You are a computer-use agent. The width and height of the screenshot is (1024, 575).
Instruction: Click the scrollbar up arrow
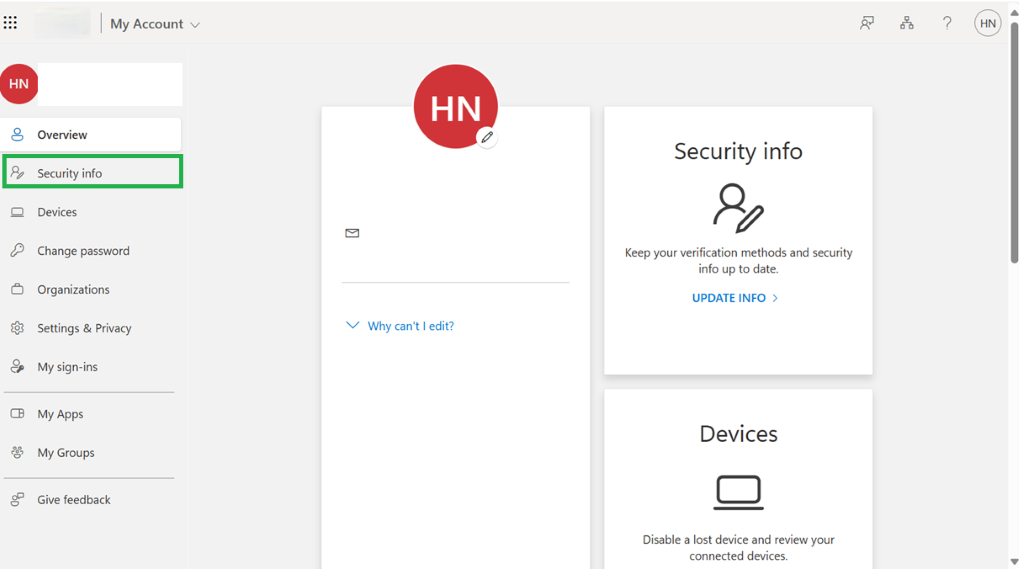(1014, 12)
